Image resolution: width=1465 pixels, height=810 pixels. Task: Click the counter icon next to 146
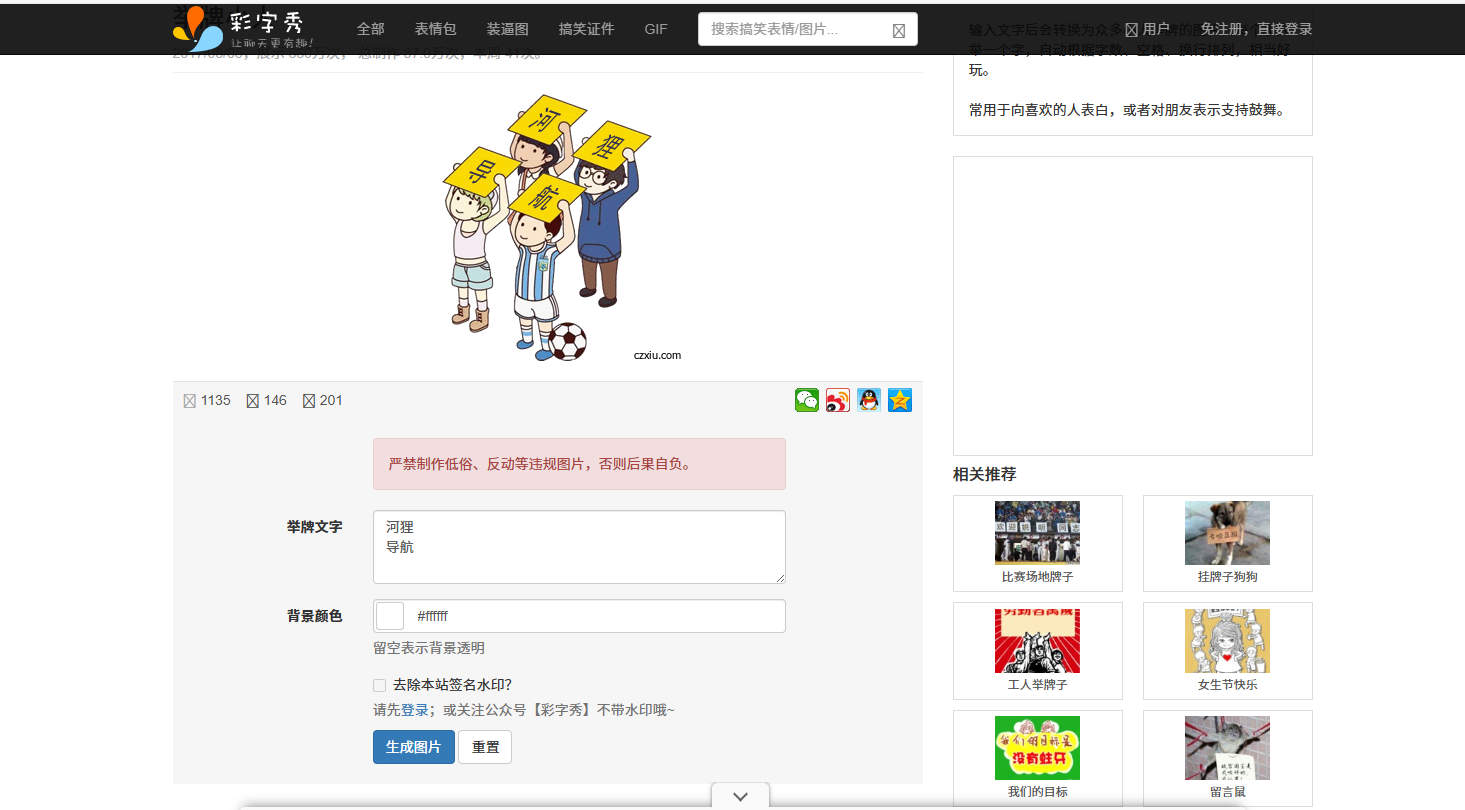[x=249, y=399]
